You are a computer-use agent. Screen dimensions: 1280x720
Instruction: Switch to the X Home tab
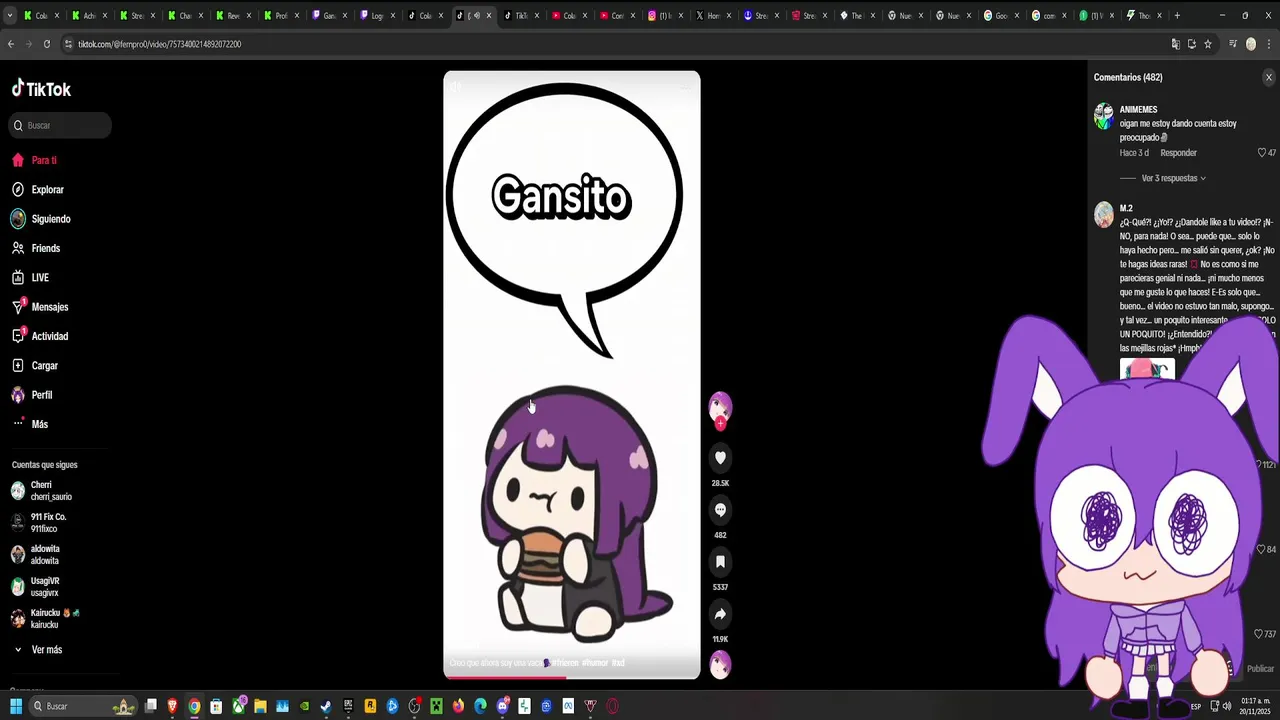point(713,15)
